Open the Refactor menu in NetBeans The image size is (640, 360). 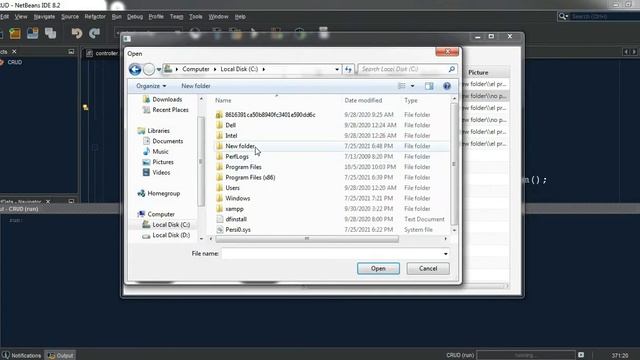coord(95,17)
